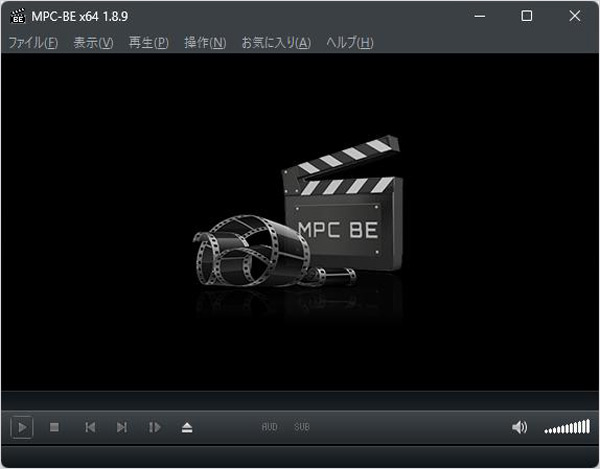Close the MPC-BE window
600x469 pixels.
pos(574,16)
